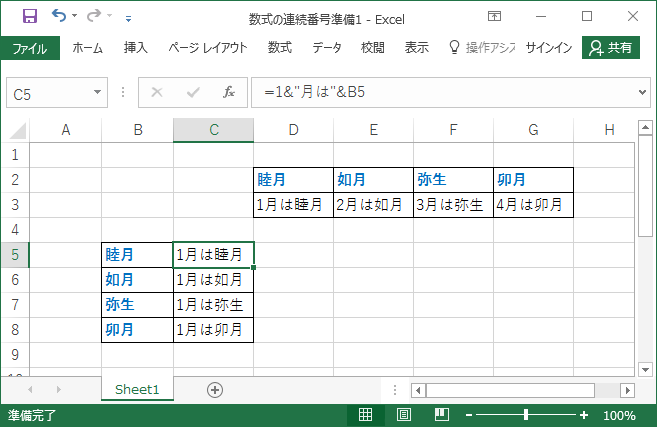The width and height of the screenshot is (657, 427).
Task: Click the horizontal scrollbar right arrow
Action: click(627, 391)
